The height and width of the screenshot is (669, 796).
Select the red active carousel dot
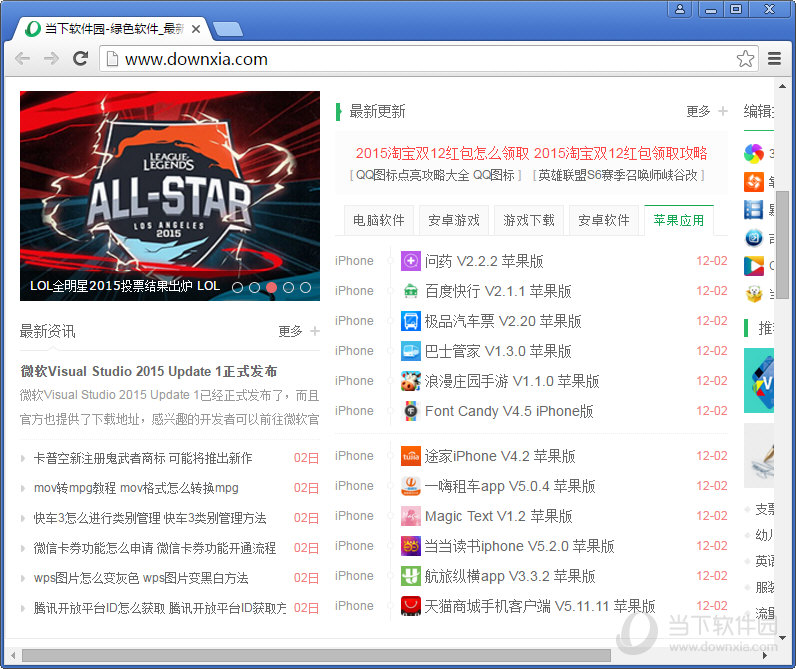coord(272,288)
